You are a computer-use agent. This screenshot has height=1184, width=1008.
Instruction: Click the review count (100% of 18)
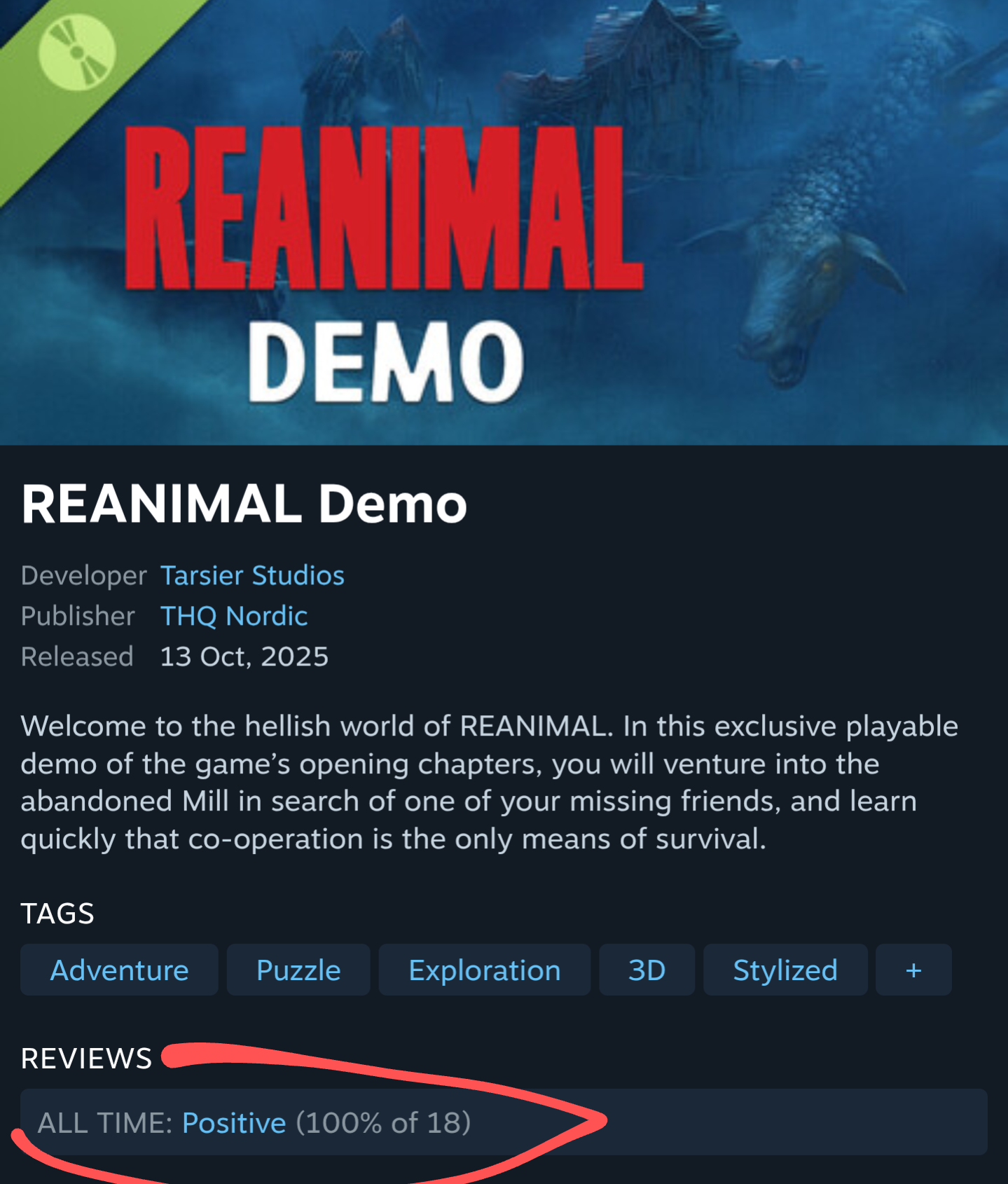pyautogui.click(x=384, y=1122)
